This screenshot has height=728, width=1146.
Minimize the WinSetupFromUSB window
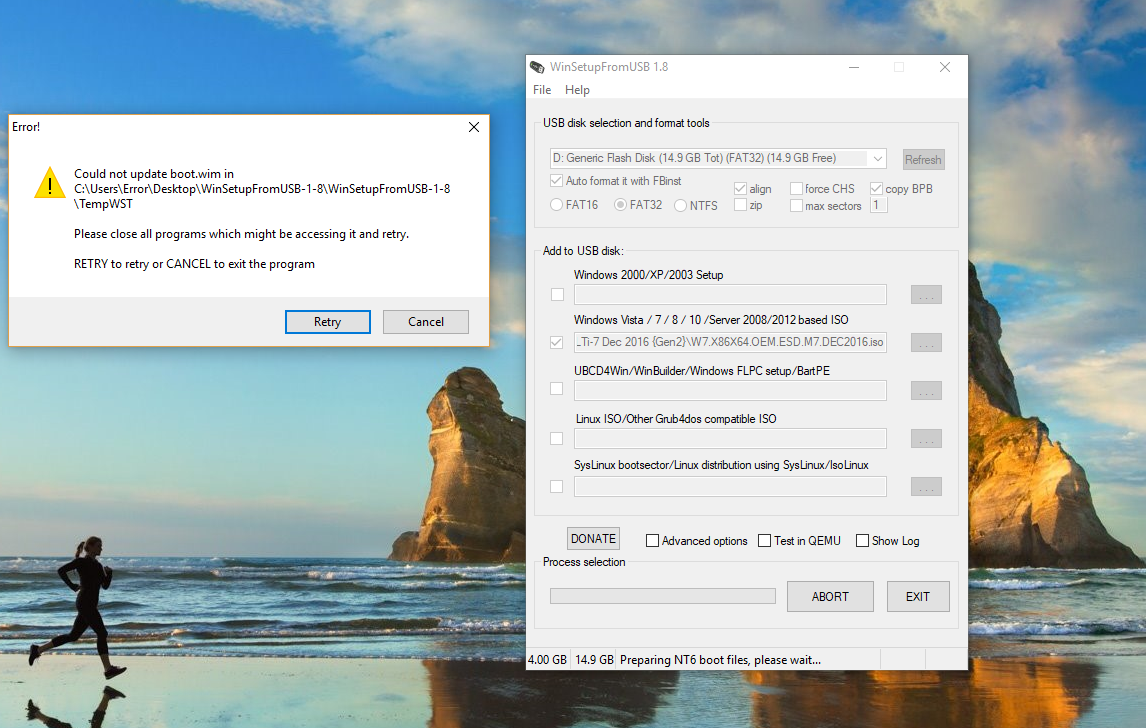click(854, 67)
